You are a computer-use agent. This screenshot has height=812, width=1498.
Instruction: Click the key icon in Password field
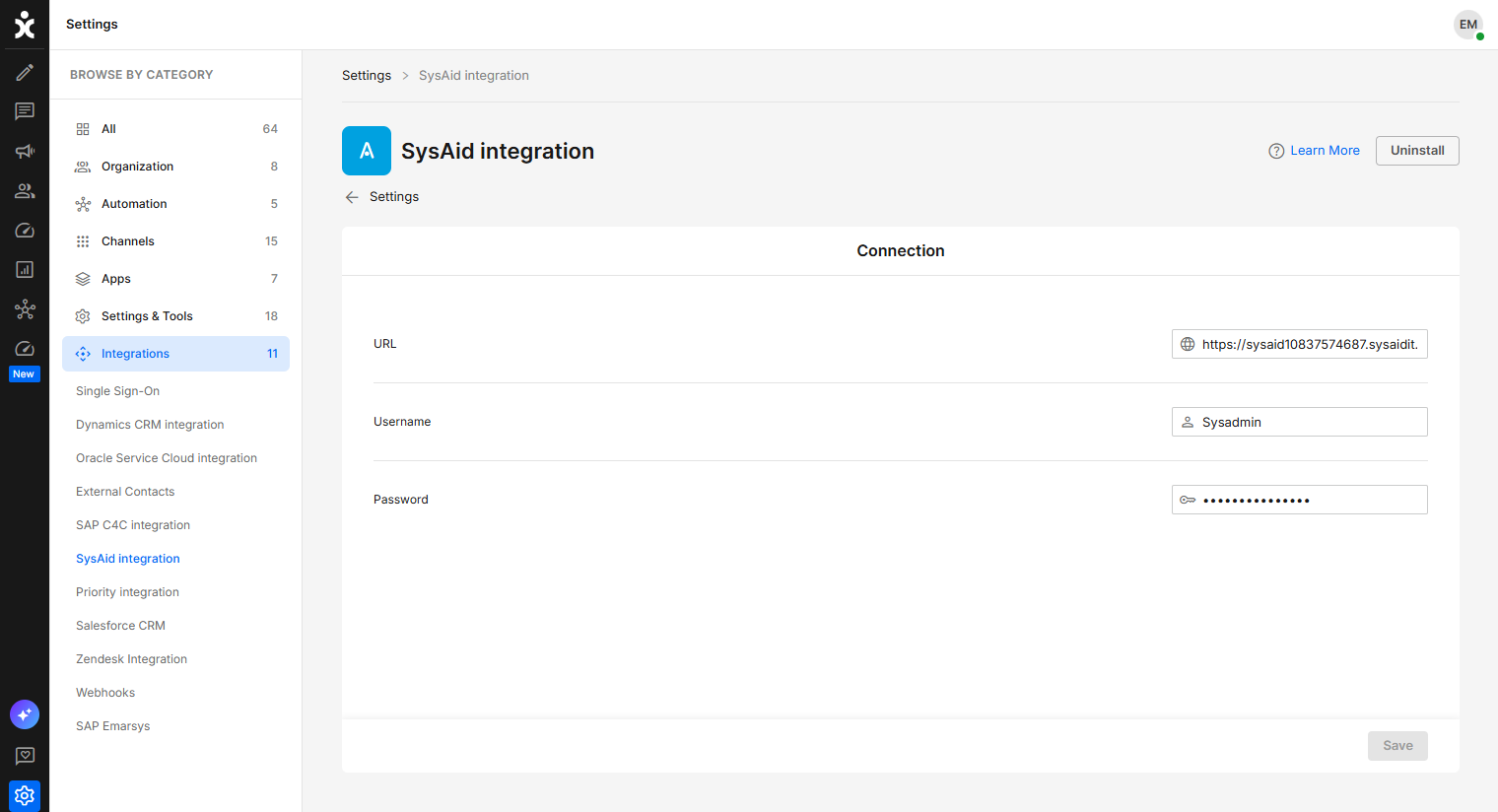pos(1188,500)
